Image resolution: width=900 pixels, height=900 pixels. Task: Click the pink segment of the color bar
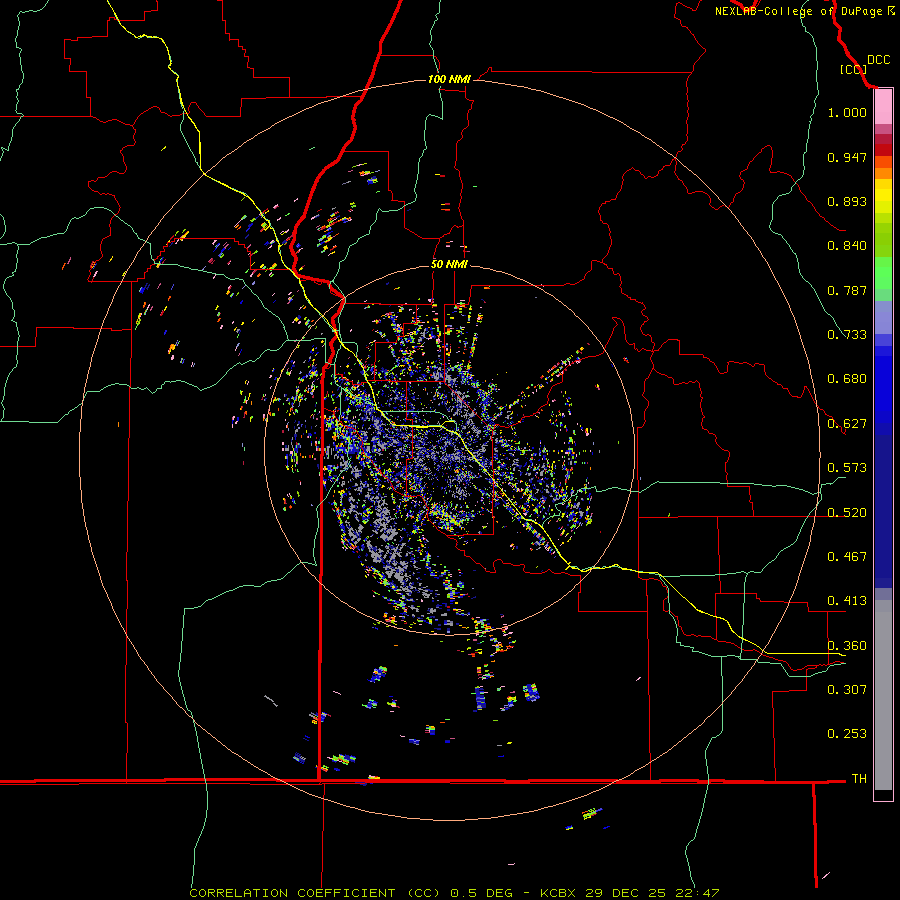click(x=883, y=107)
